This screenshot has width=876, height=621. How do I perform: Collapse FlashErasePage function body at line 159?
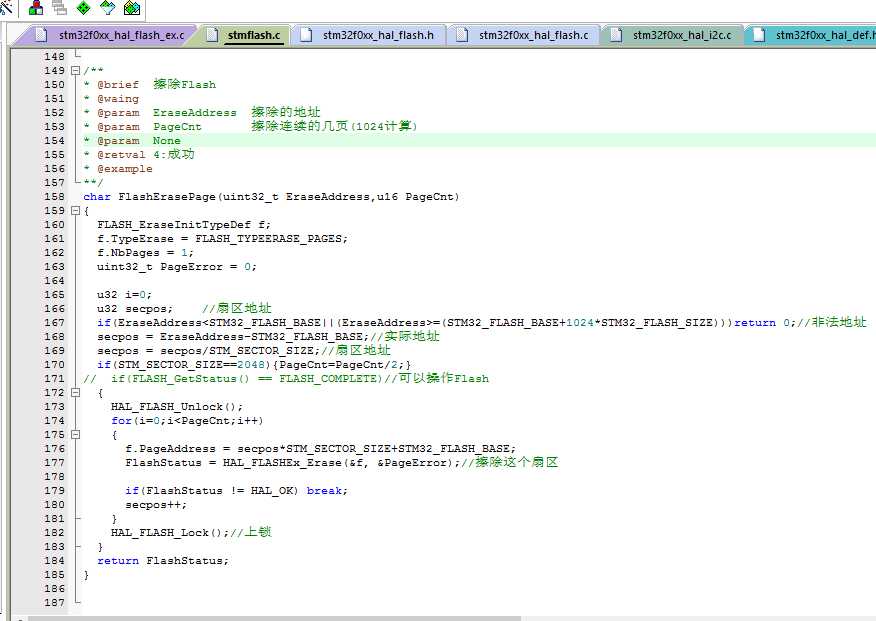coord(75,211)
